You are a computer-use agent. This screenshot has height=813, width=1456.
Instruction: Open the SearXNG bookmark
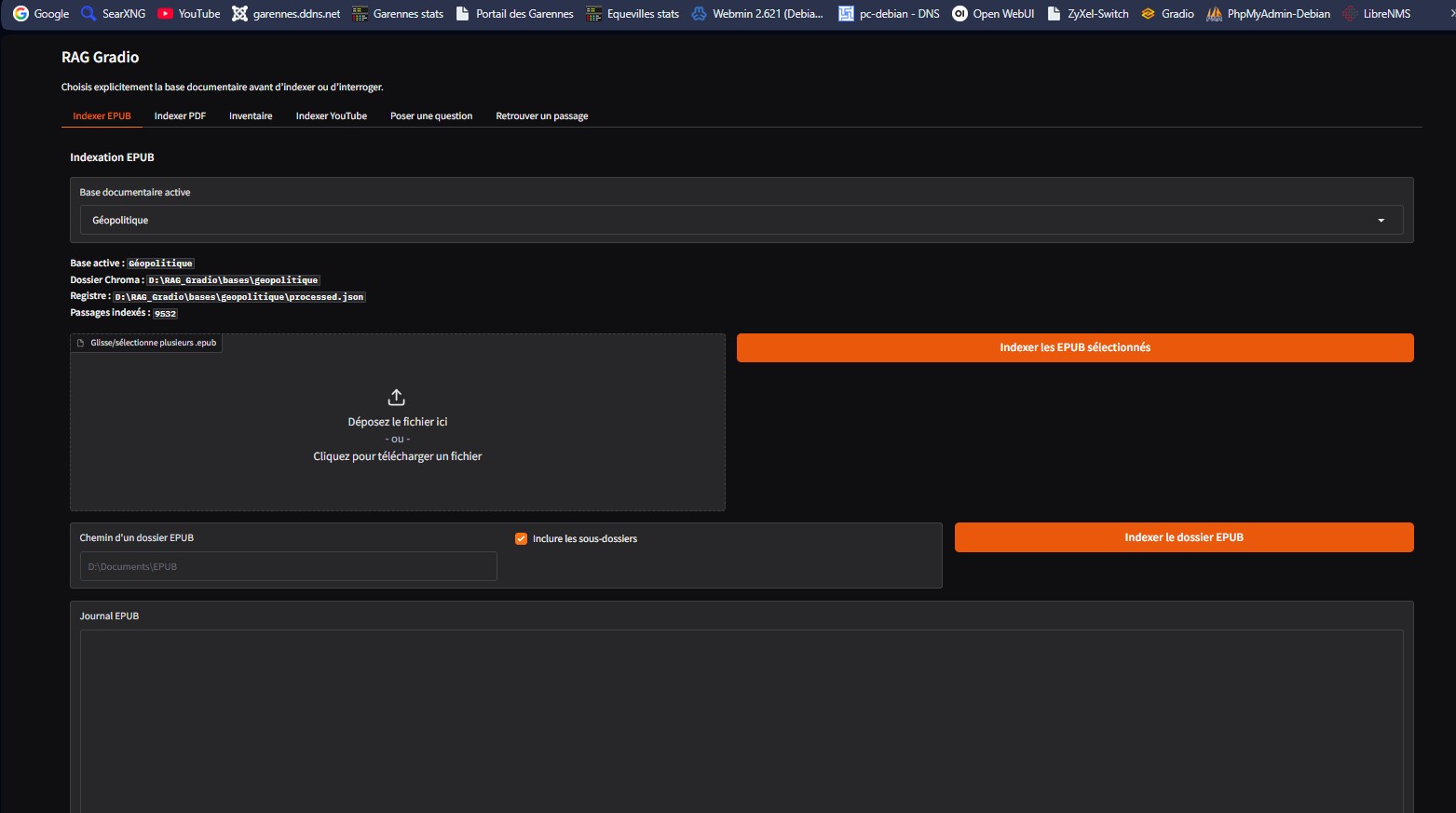point(113,14)
